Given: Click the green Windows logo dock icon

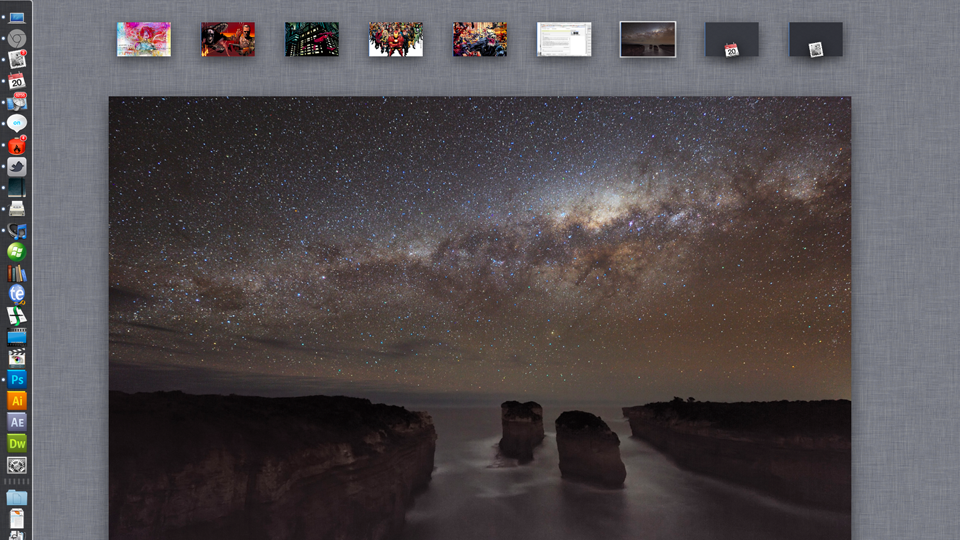Looking at the screenshot, I should (x=17, y=252).
